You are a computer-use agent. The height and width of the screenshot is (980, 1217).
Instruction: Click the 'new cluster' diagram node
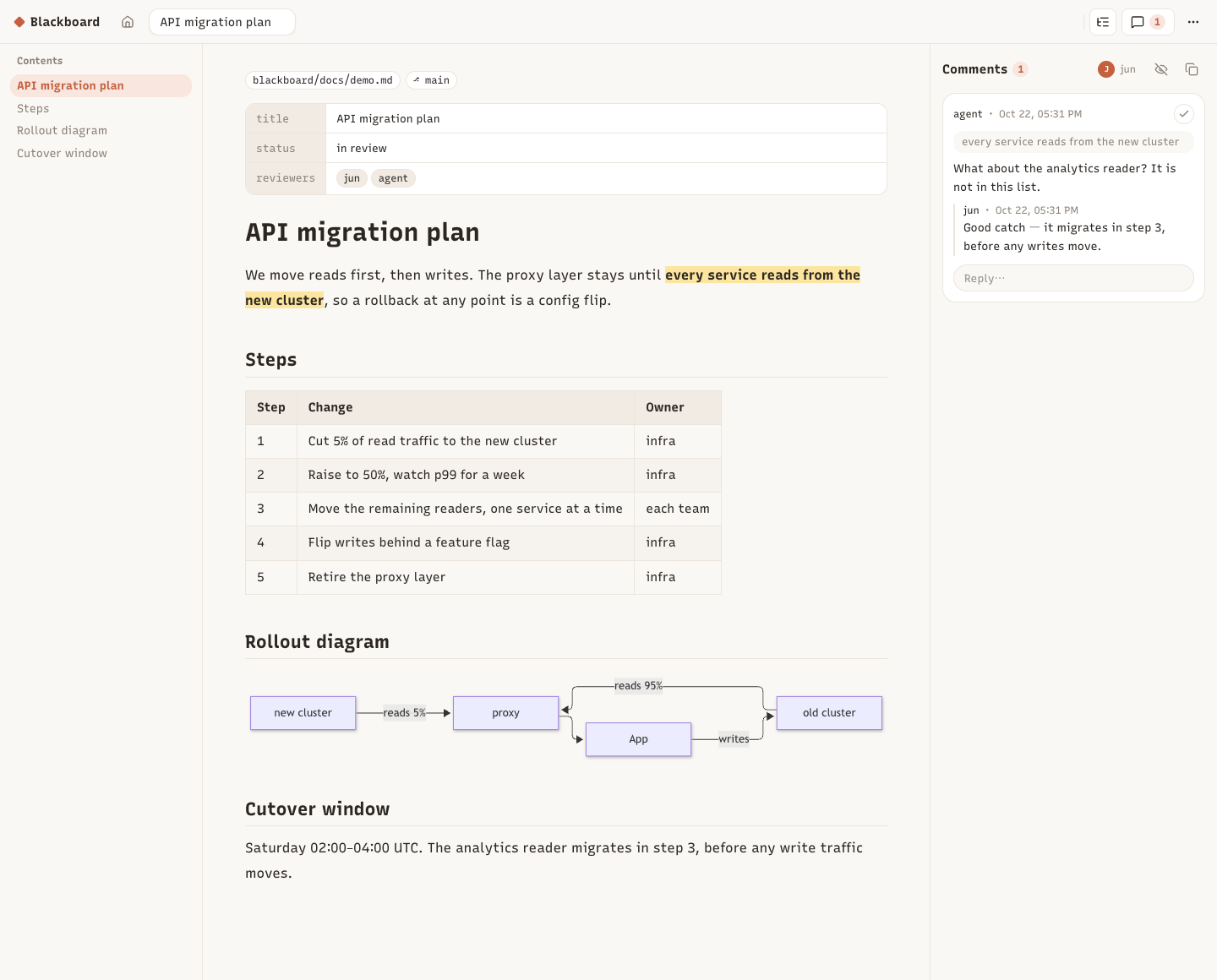coord(303,713)
